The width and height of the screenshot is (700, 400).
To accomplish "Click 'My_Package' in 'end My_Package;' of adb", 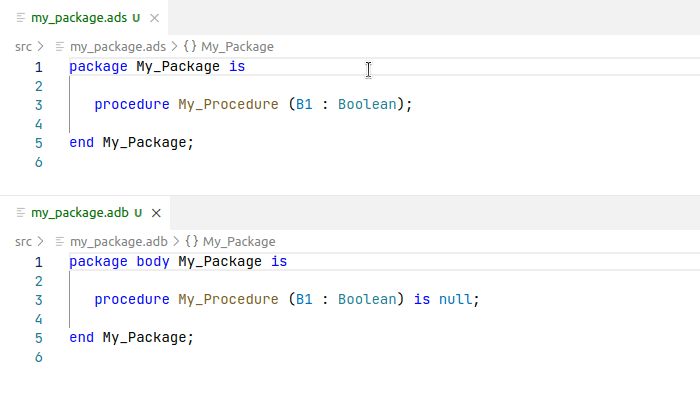I will pos(144,338).
